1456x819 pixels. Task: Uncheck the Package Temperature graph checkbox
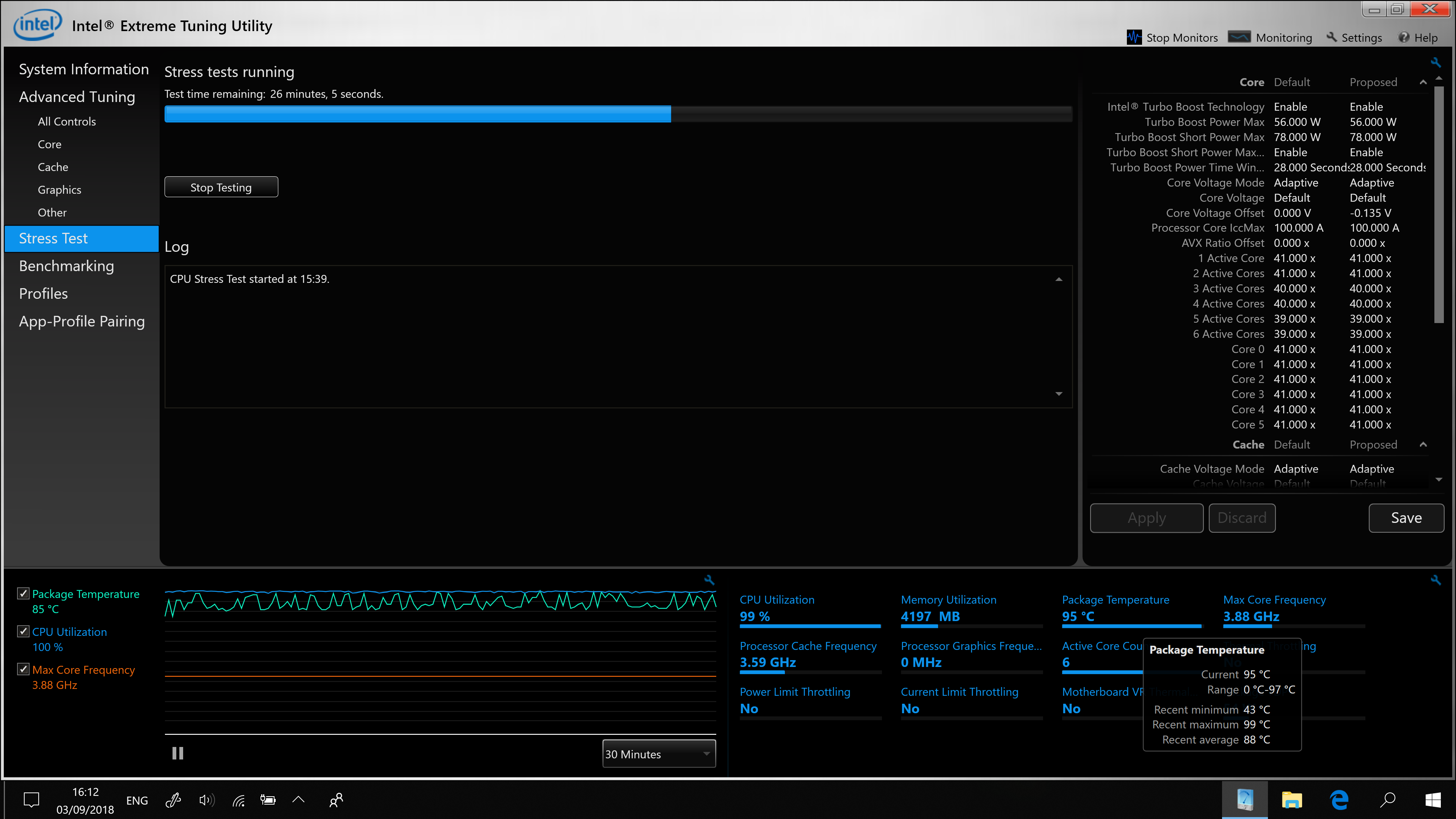[23, 593]
